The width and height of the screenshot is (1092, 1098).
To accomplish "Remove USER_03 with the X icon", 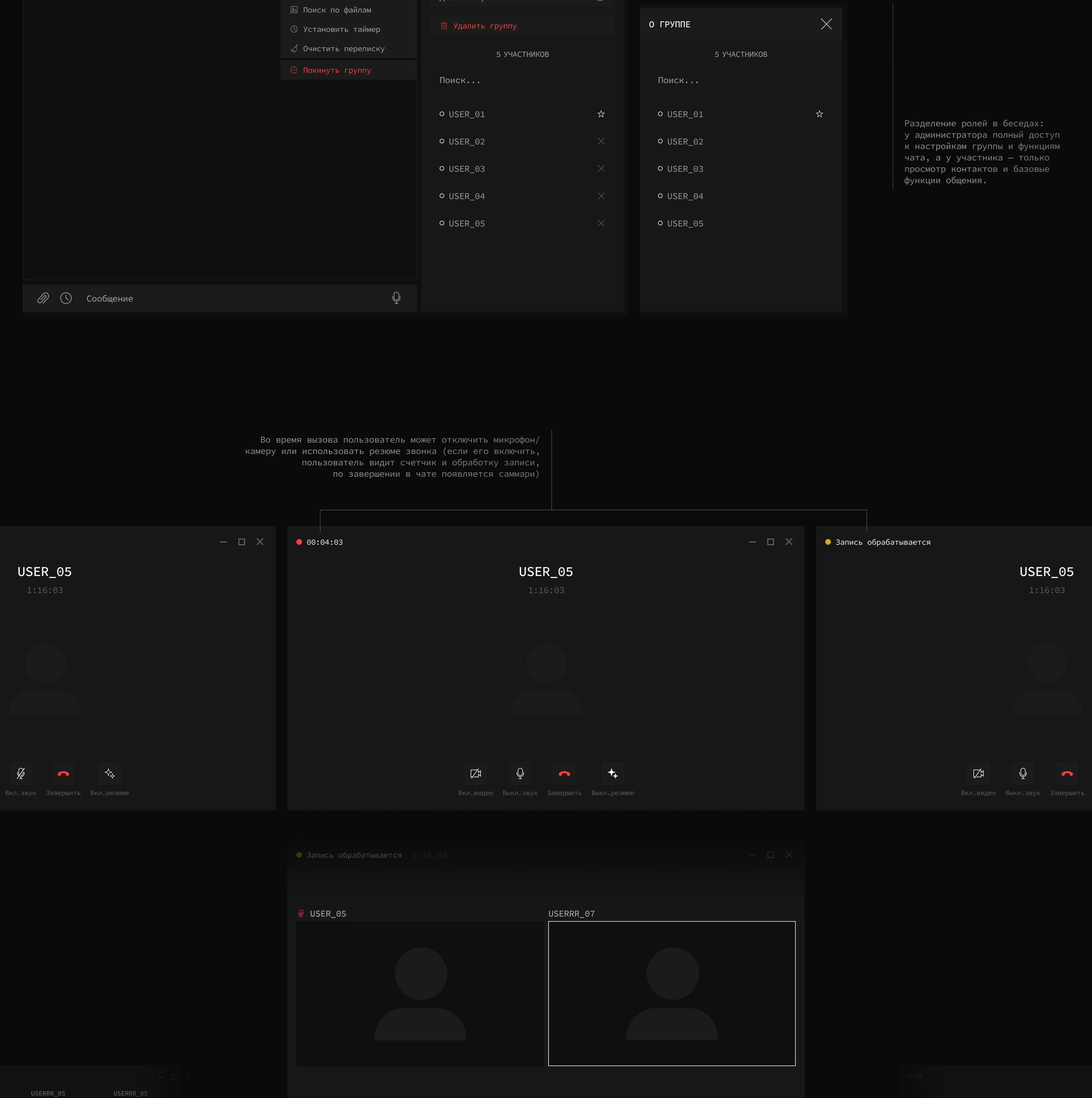I will click(x=601, y=169).
